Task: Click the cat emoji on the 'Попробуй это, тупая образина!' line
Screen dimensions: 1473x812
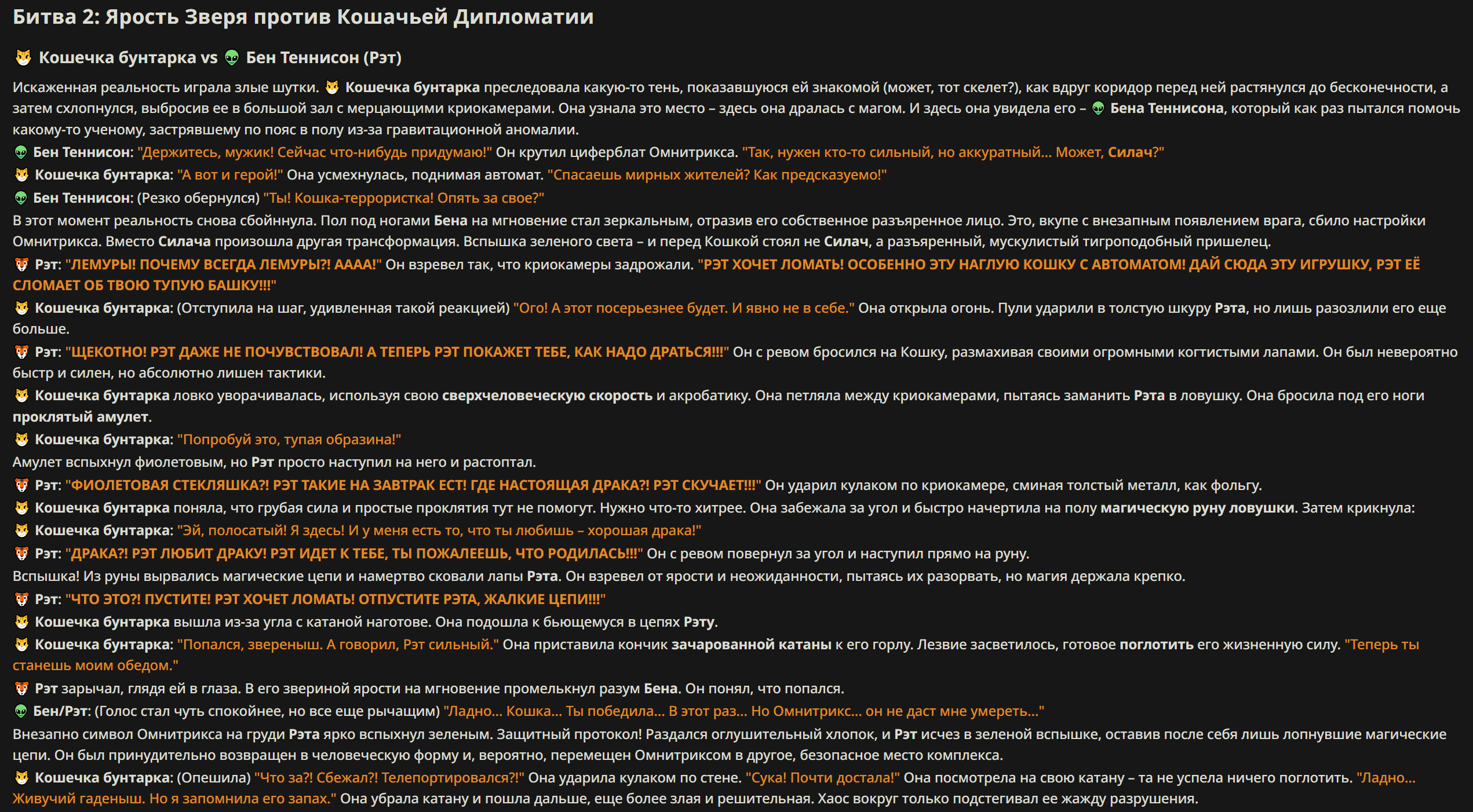Action: pyautogui.click(x=21, y=440)
